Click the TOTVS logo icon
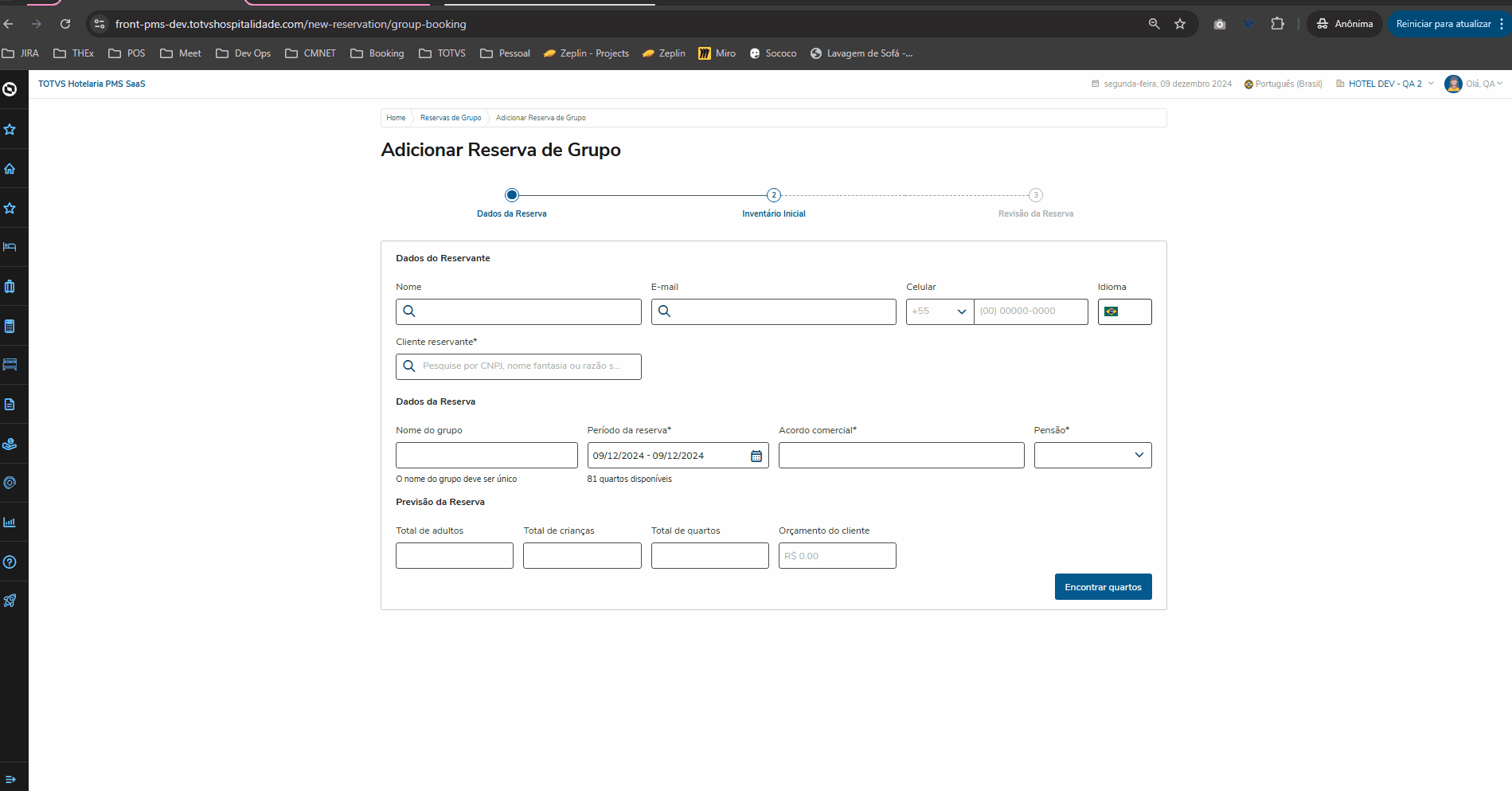1512x791 pixels. coord(10,89)
